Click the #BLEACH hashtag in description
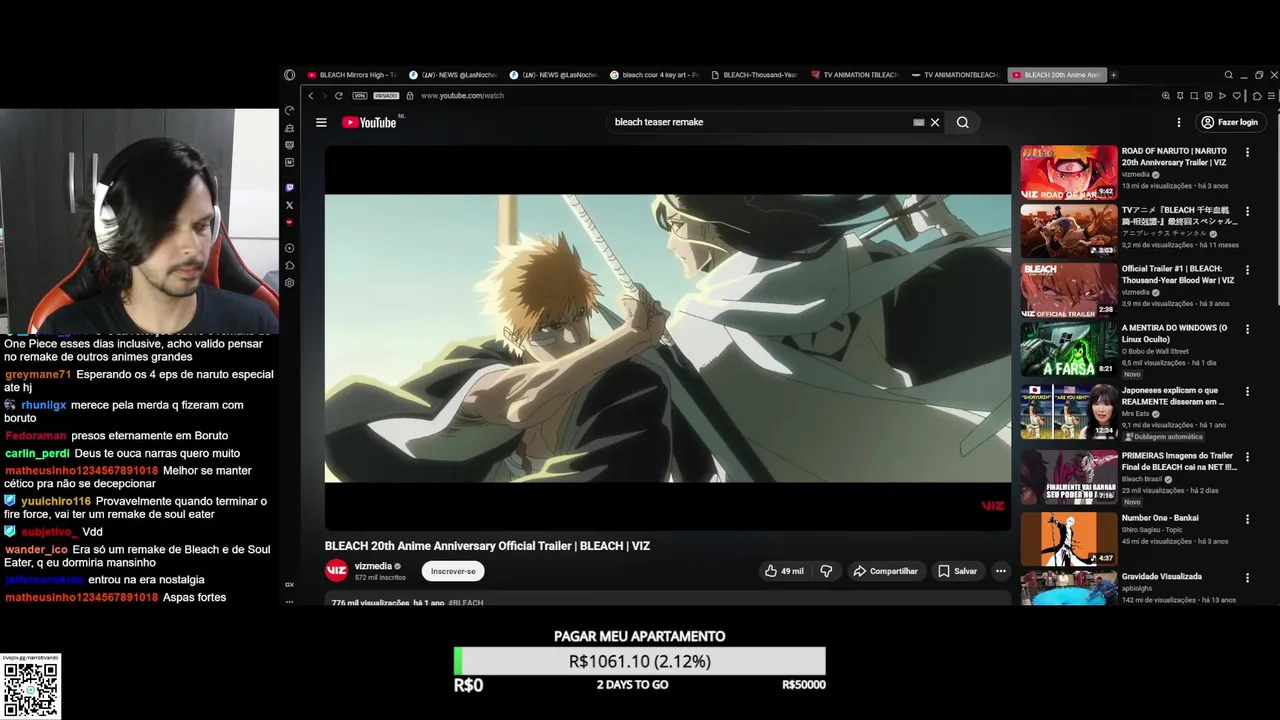Viewport: 1280px width, 720px height. click(x=466, y=603)
